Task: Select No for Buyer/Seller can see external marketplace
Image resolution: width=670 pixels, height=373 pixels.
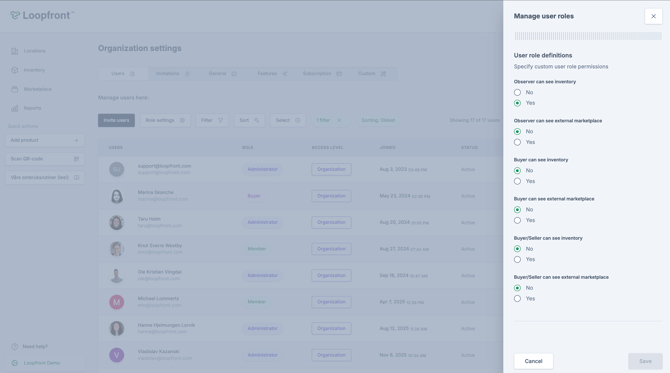Action: click(517, 288)
